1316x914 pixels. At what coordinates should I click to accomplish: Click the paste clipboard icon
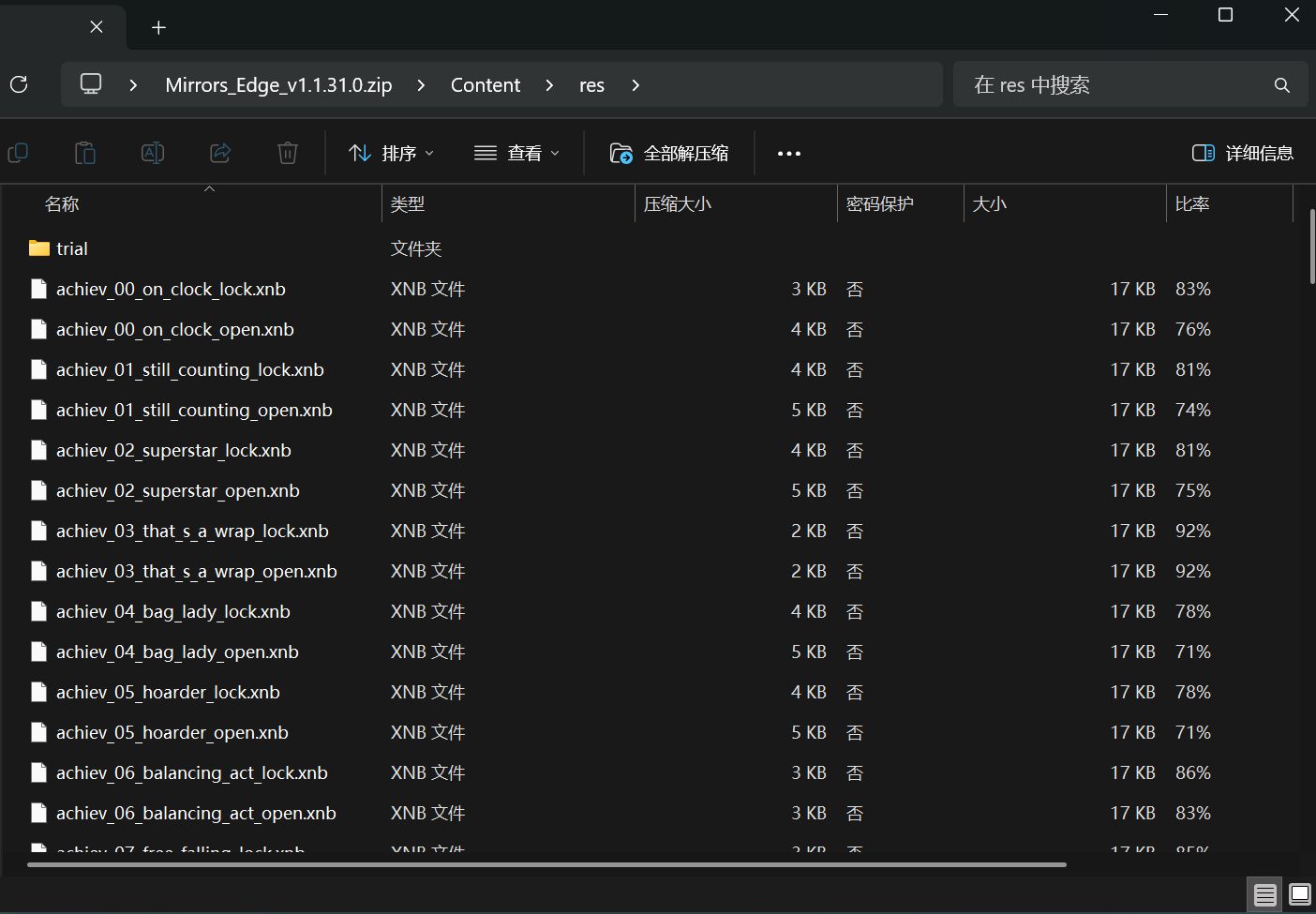[85, 153]
